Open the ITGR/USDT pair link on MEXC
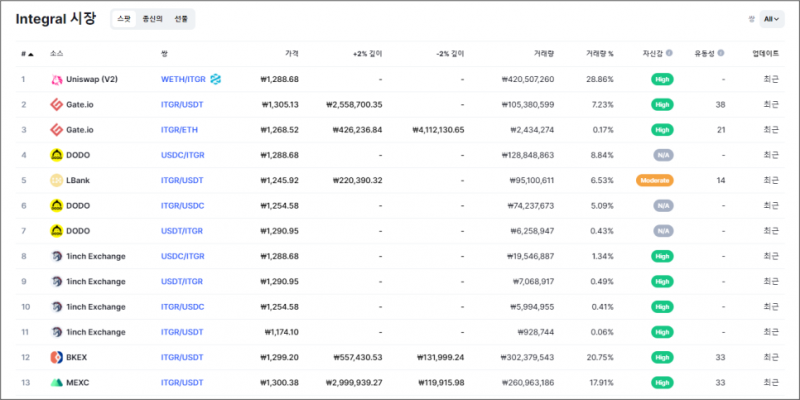 [182, 382]
